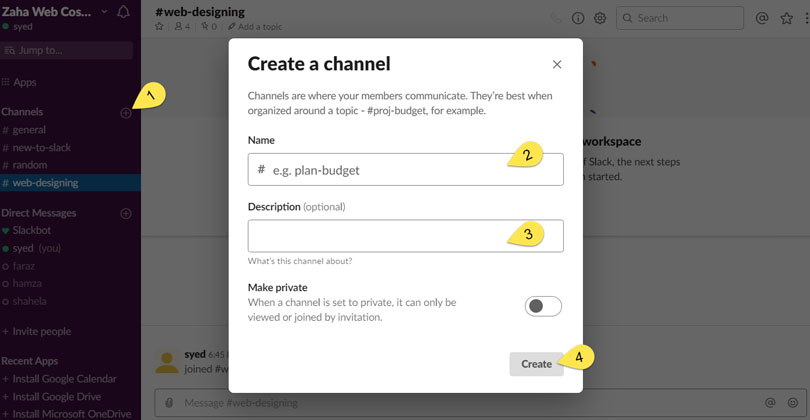Click the add channel plus icon
810x420 pixels.
pyautogui.click(x=126, y=113)
